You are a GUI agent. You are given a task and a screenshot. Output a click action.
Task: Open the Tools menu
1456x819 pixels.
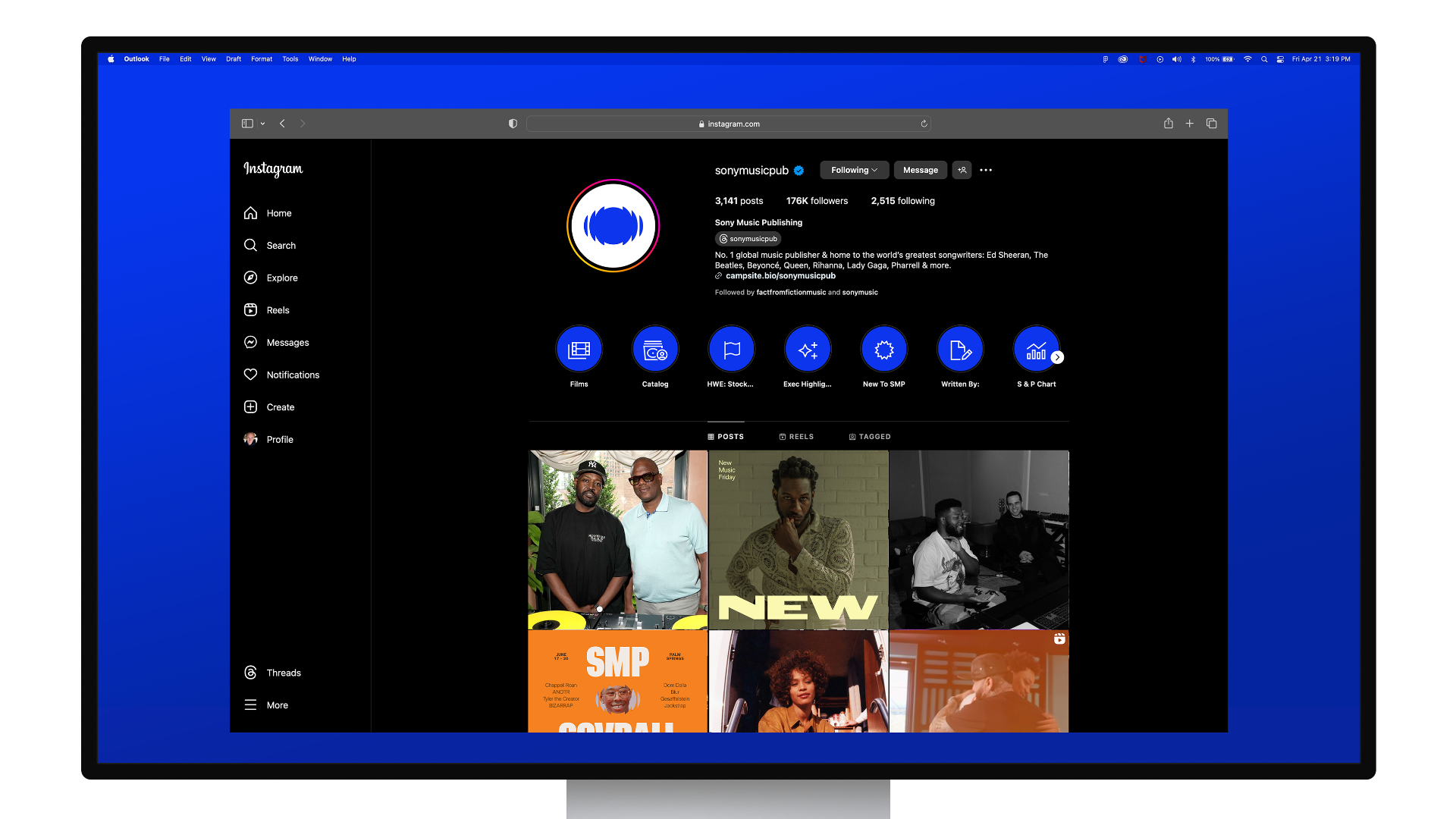click(290, 59)
